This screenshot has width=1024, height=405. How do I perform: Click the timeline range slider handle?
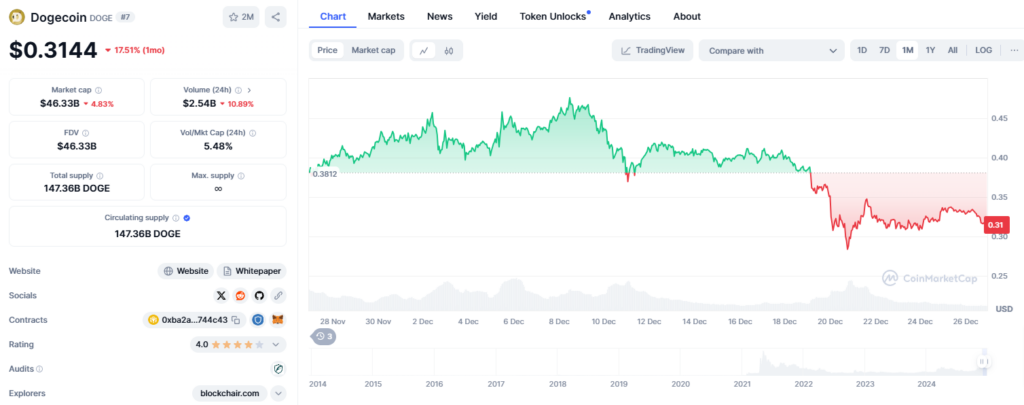(983, 361)
